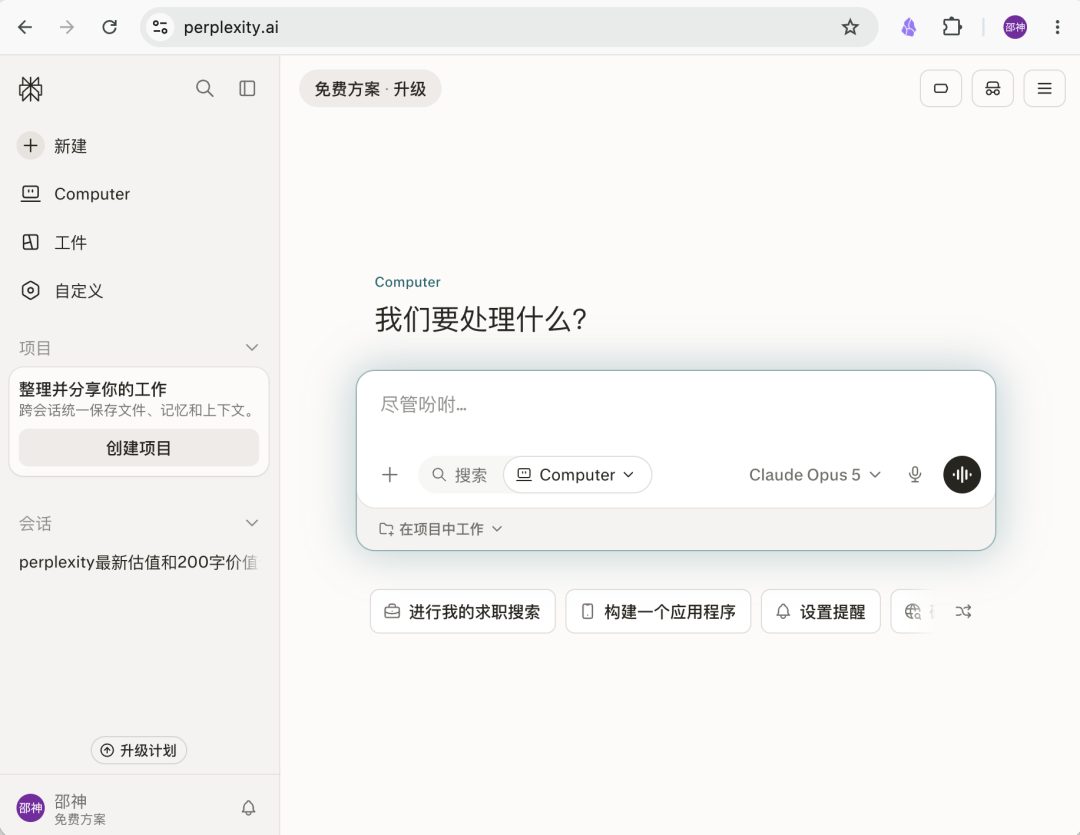Open the hamburger menu at top right

pos(1044,88)
